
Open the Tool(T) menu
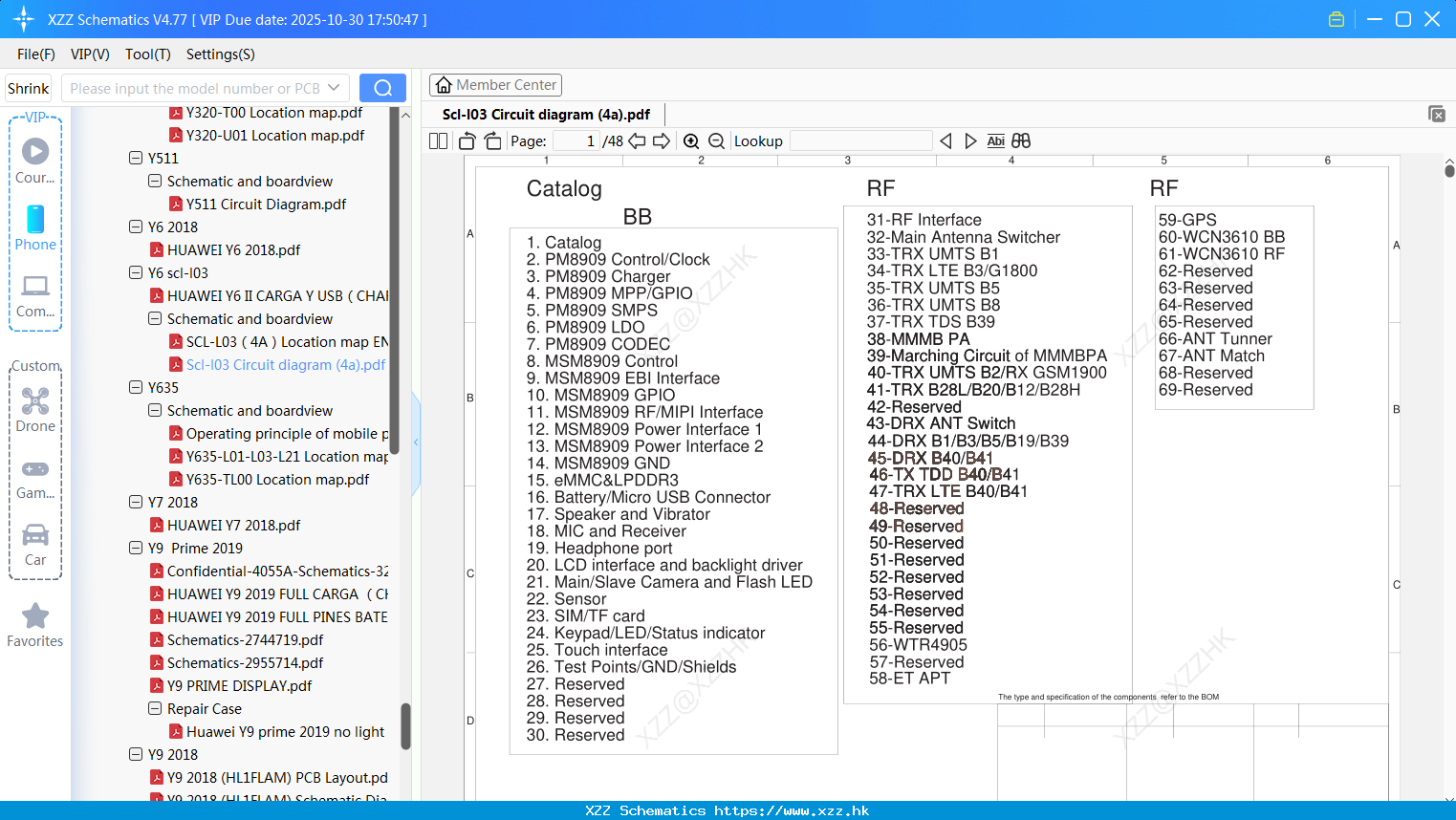click(x=148, y=54)
